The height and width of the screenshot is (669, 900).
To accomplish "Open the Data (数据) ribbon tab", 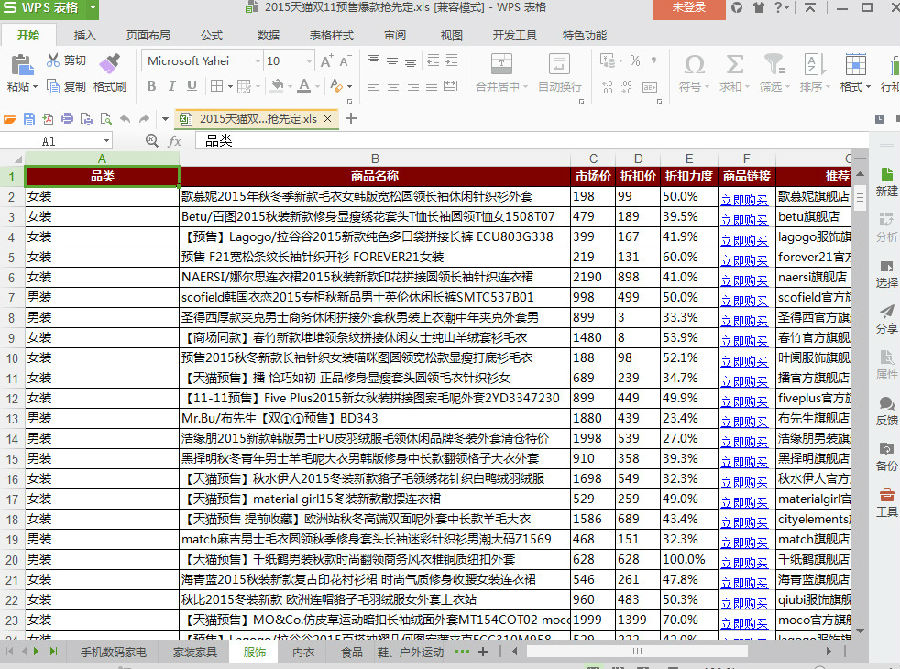I will (x=268, y=35).
